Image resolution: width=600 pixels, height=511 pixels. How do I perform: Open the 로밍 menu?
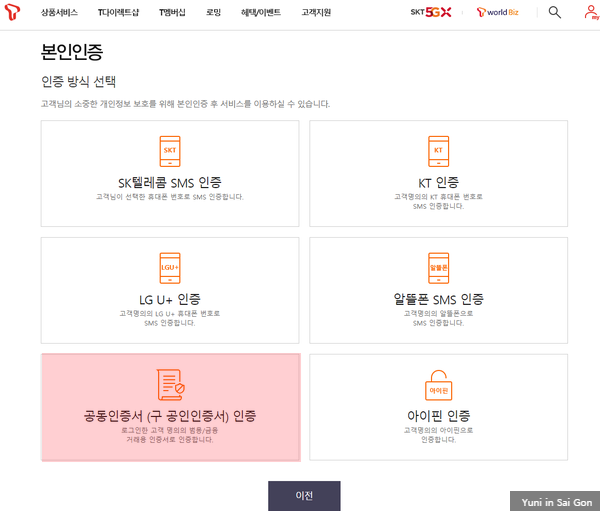pos(213,12)
